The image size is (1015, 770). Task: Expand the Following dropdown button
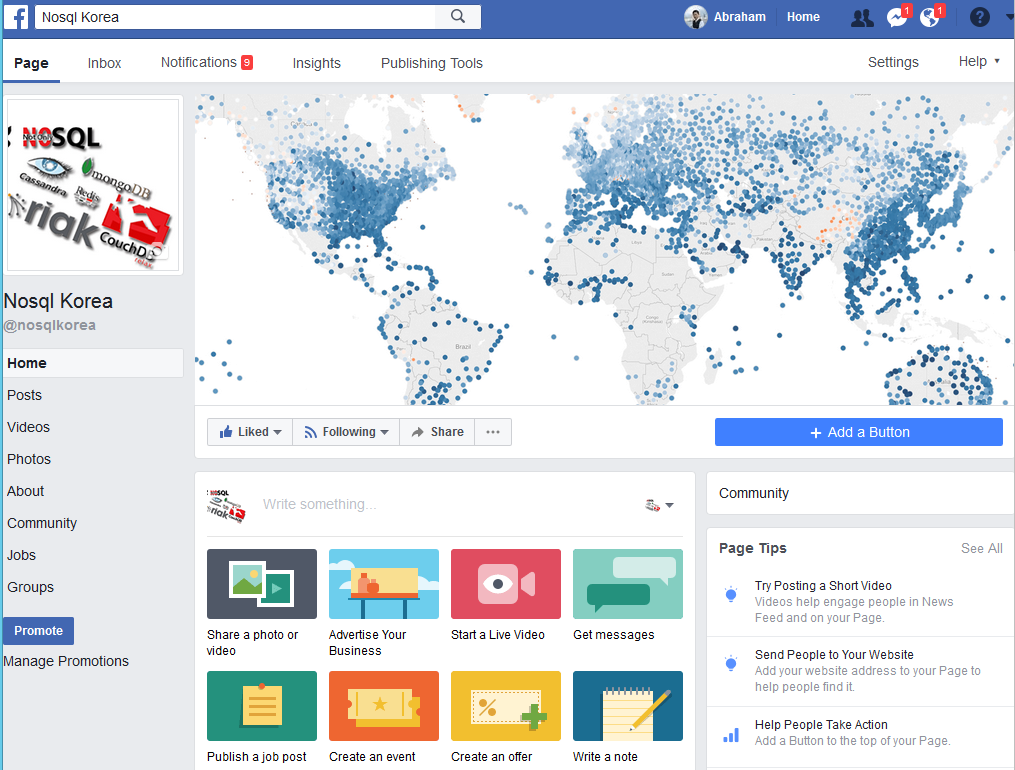(x=346, y=432)
